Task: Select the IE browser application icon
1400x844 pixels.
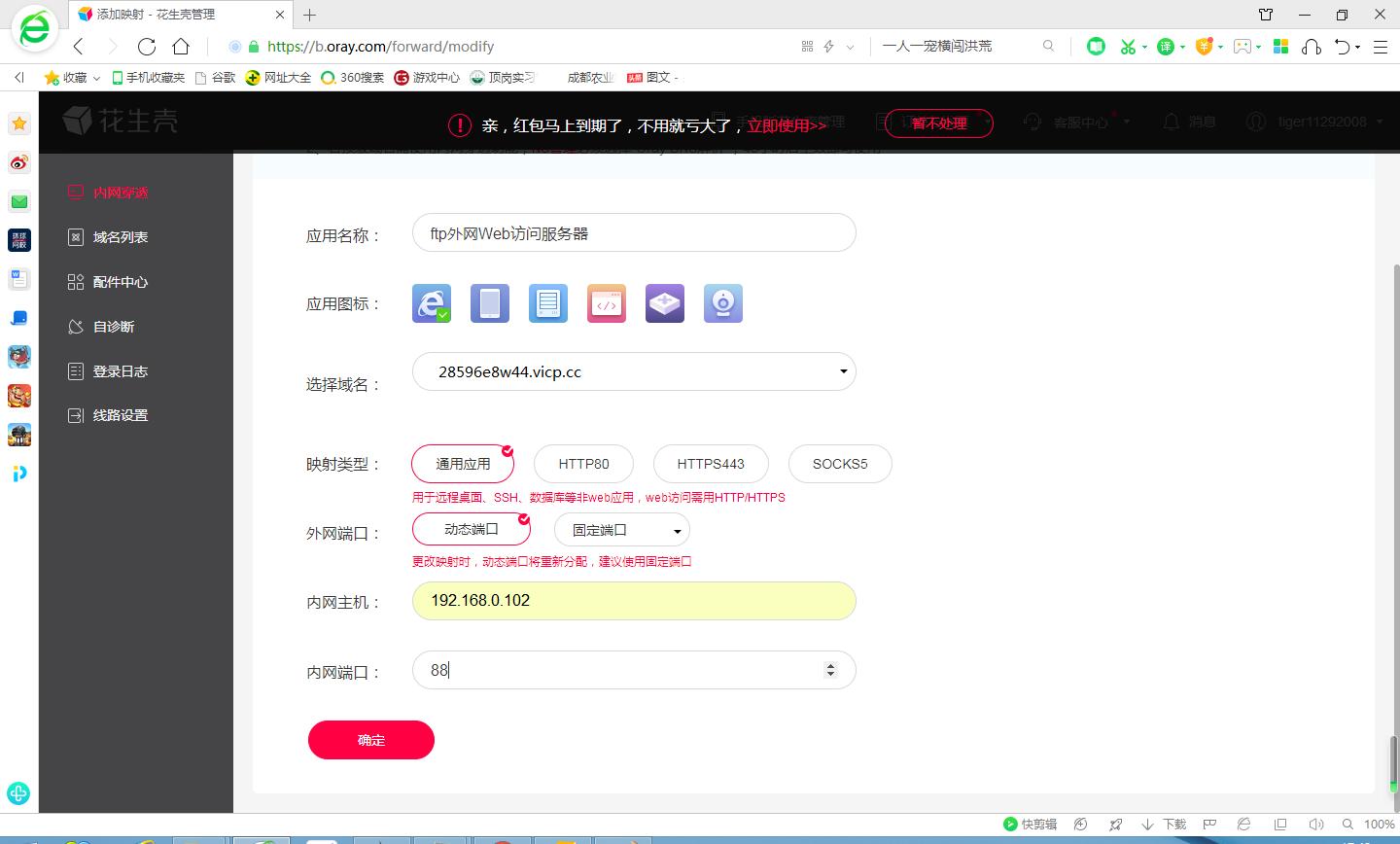Action: pos(431,302)
